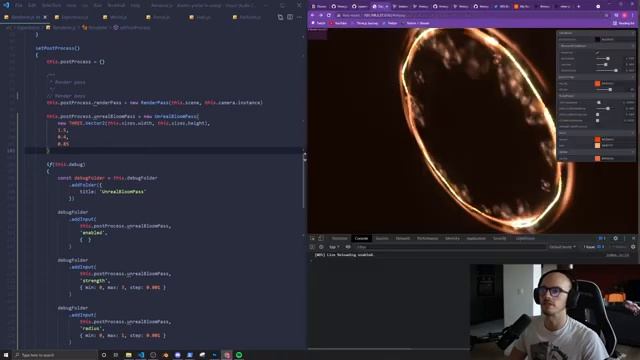Open the Windows Start menu

(x=6, y=355)
